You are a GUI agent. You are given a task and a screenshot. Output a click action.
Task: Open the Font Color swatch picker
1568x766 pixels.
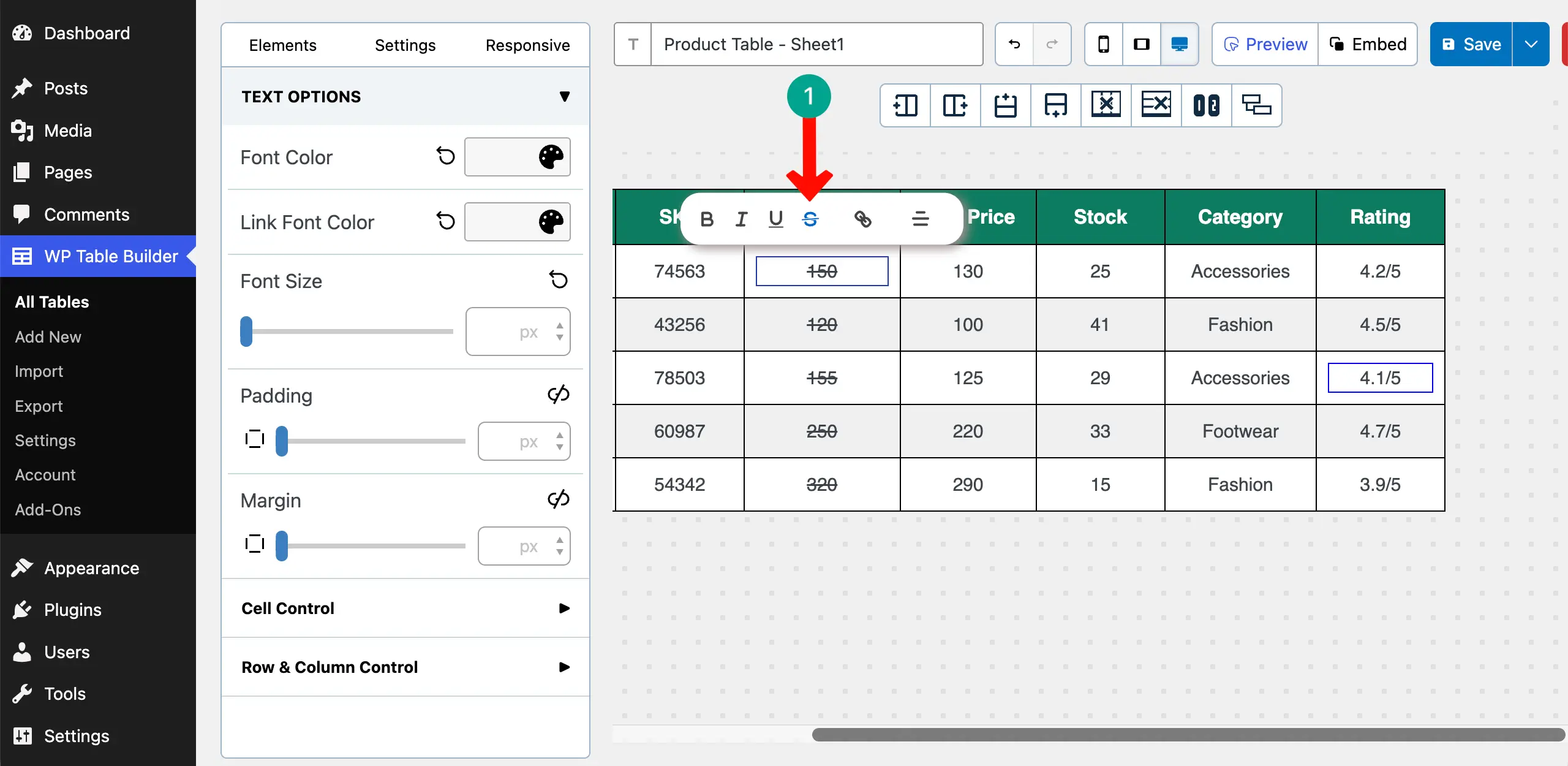coord(518,157)
